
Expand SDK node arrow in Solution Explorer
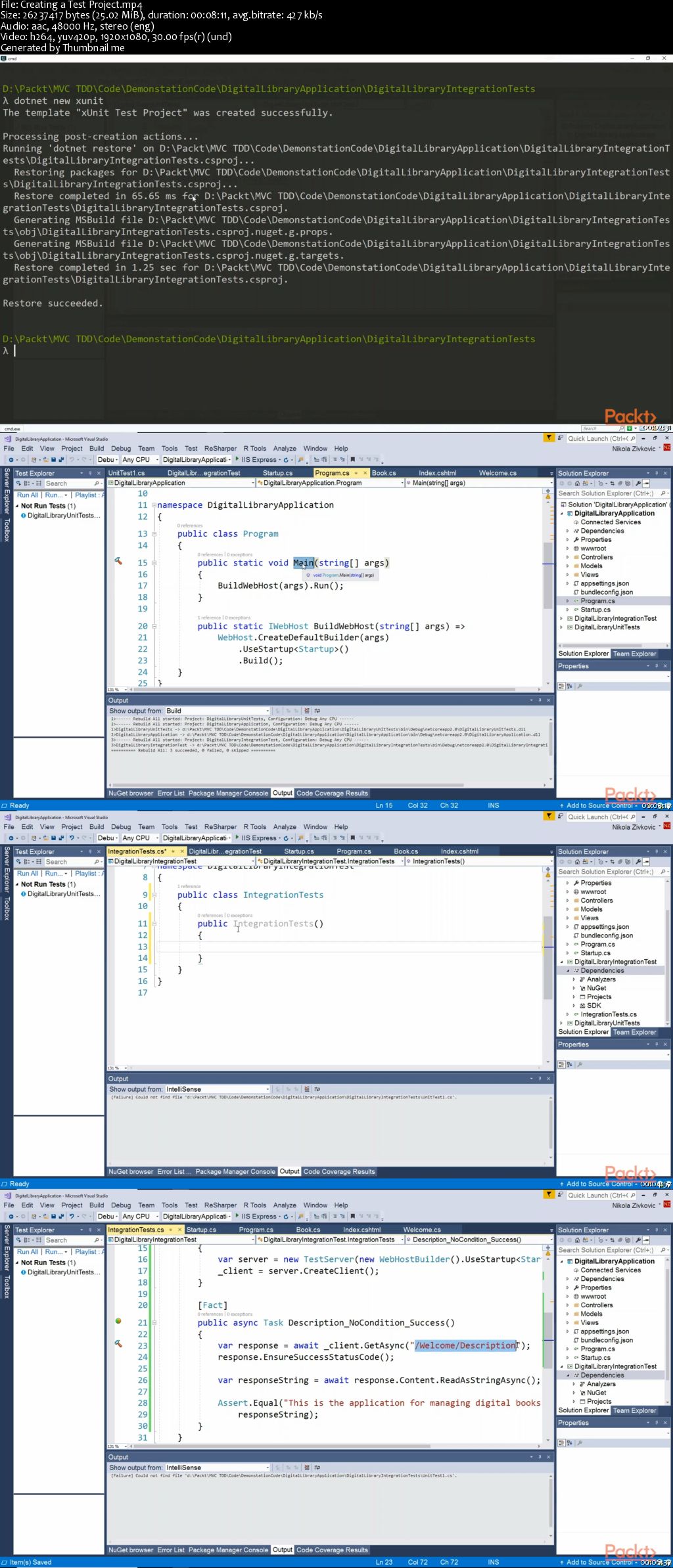click(x=574, y=1006)
